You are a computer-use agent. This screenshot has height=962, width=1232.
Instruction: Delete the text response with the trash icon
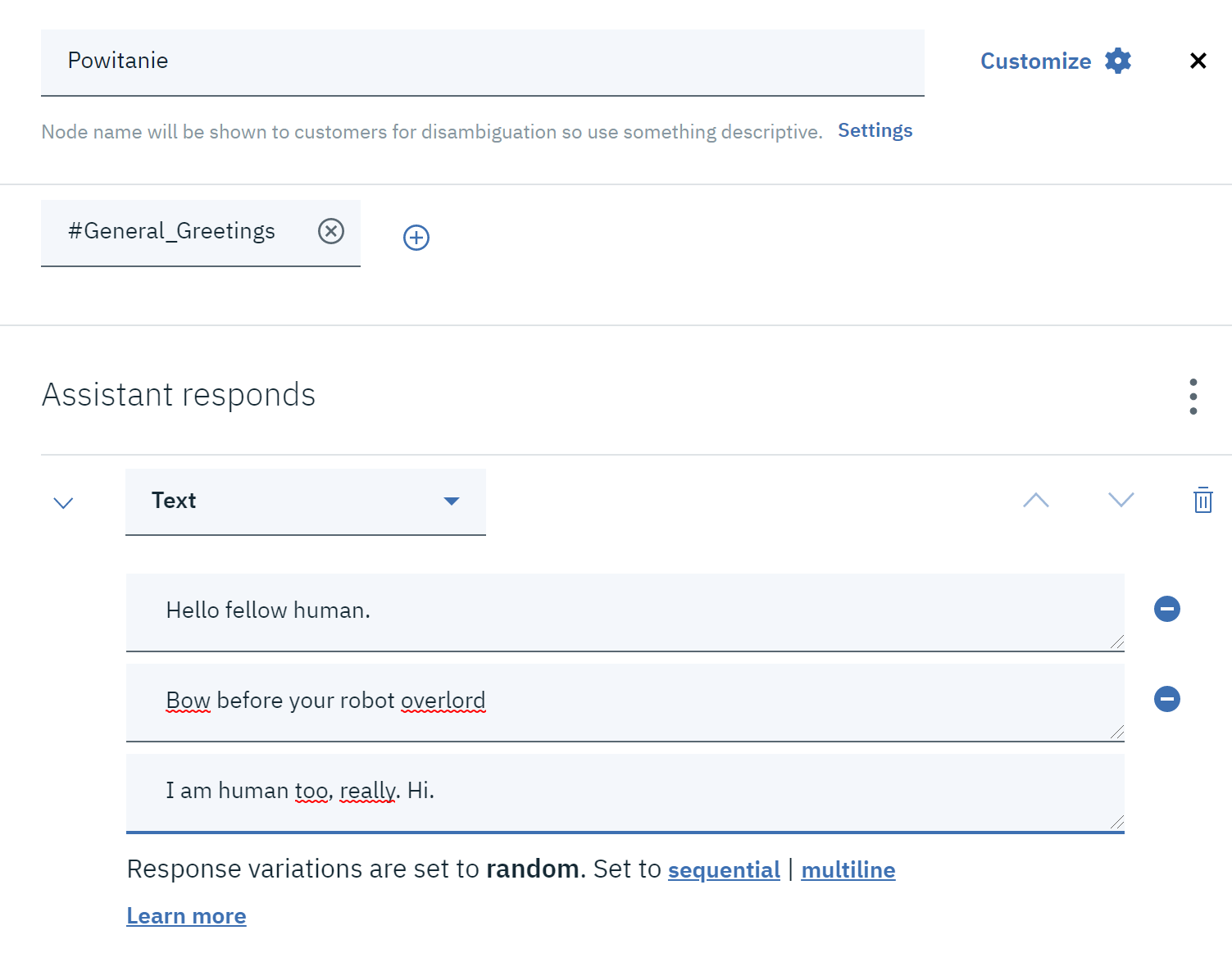click(1202, 500)
